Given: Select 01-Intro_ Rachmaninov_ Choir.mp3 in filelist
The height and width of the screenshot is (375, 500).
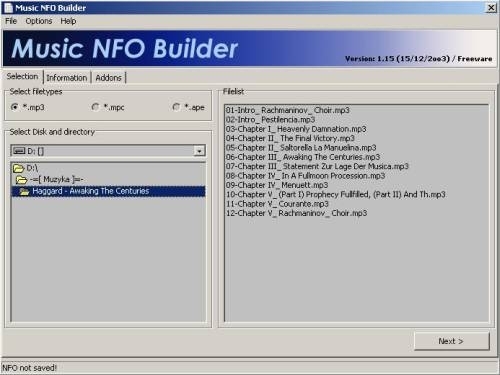Looking at the screenshot, I should tap(288, 110).
